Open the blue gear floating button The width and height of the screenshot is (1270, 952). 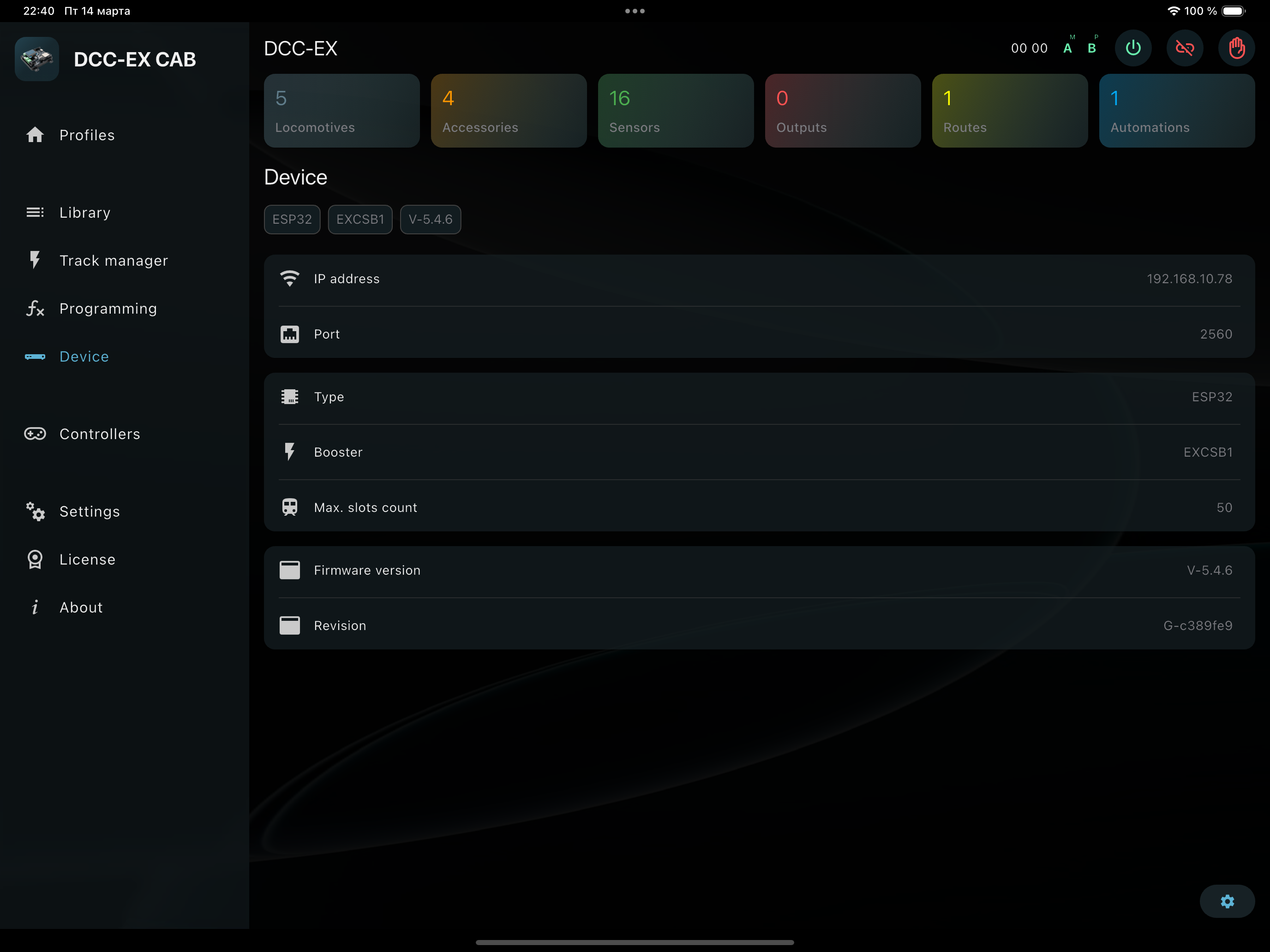1227,901
